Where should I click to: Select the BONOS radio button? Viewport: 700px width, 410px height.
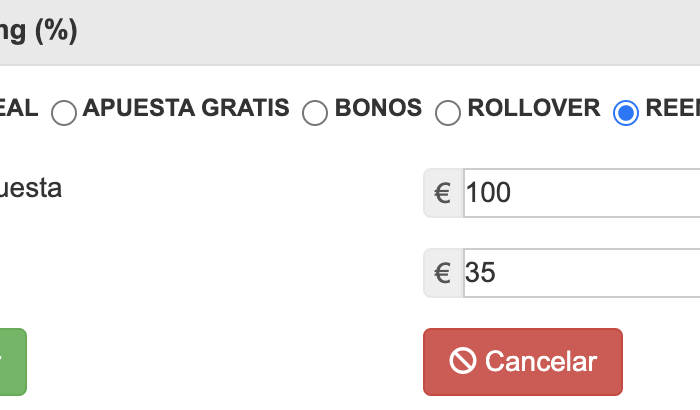tap(315, 113)
